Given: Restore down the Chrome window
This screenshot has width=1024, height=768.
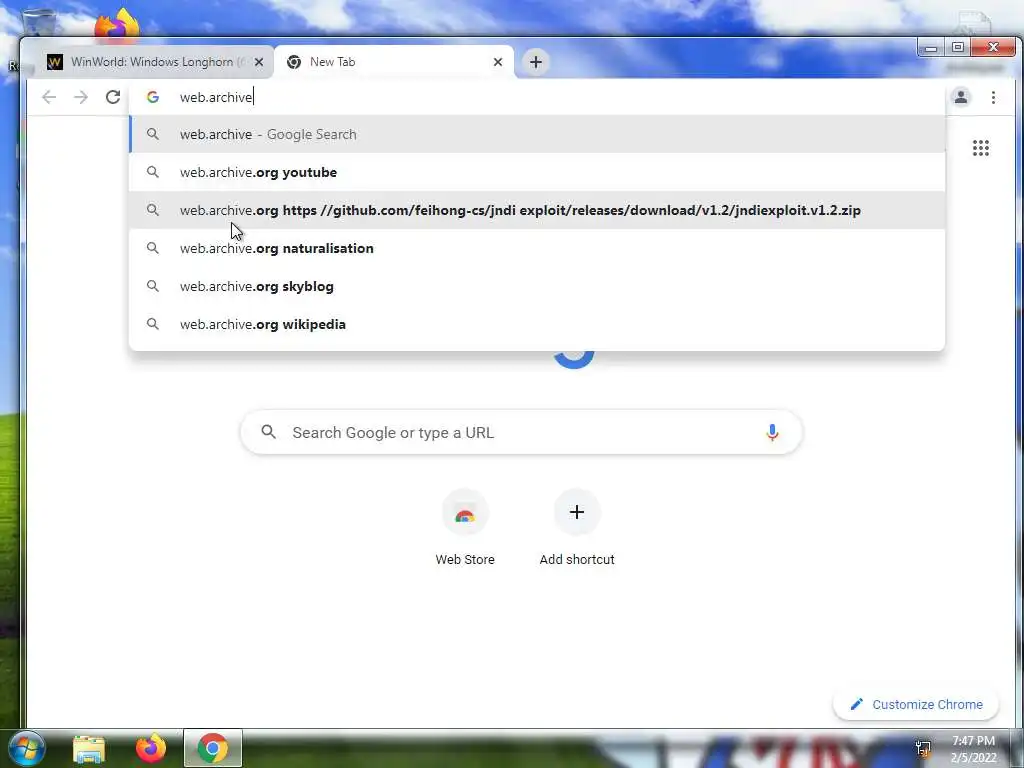Looking at the screenshot, I should 957,48.
